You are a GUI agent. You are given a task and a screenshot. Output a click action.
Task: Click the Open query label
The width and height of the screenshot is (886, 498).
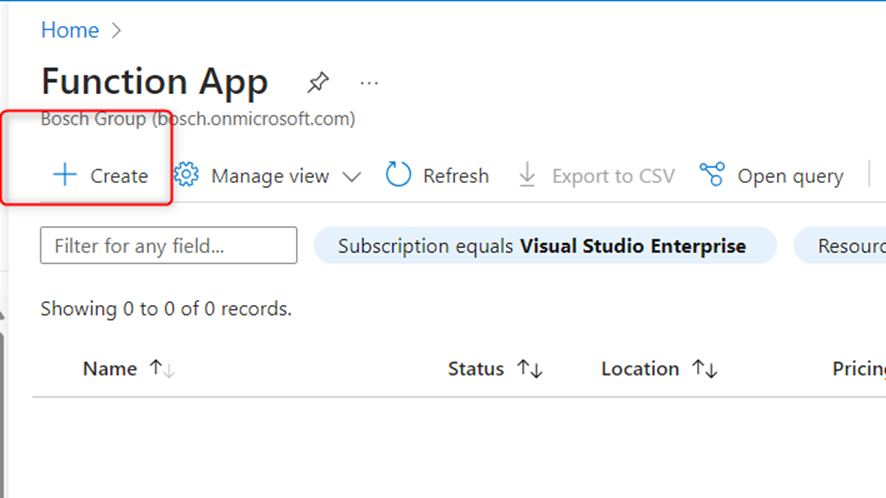click(790, 176)
